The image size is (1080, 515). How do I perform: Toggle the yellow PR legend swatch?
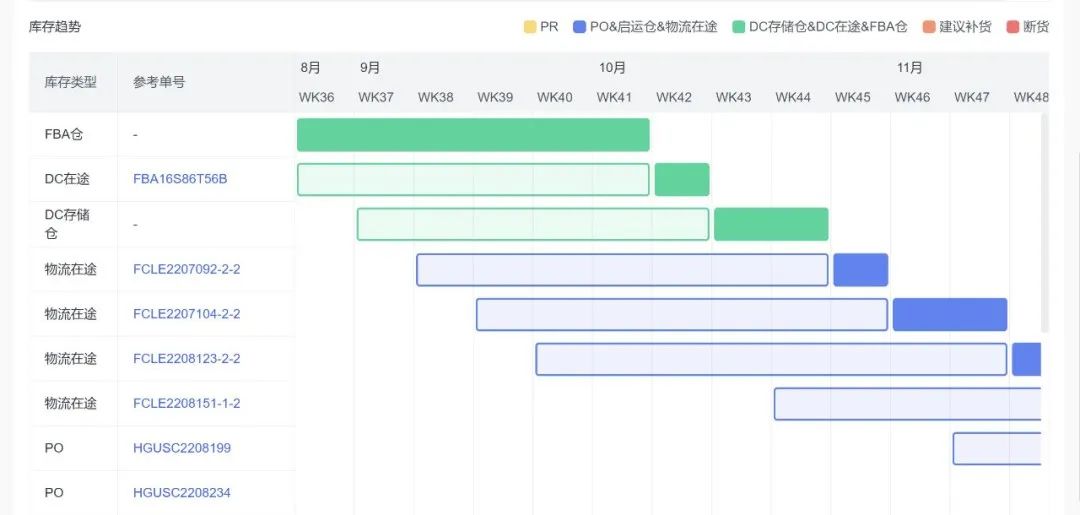[x=530, y=28]
